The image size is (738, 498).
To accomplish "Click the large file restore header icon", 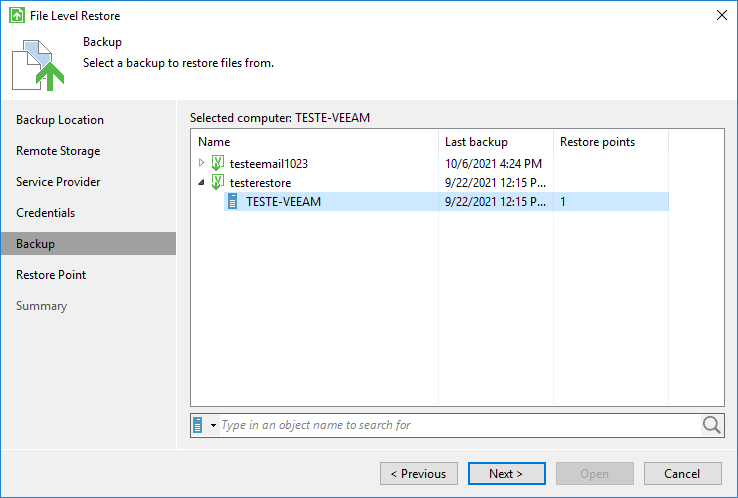I will (x=38, y=65).
